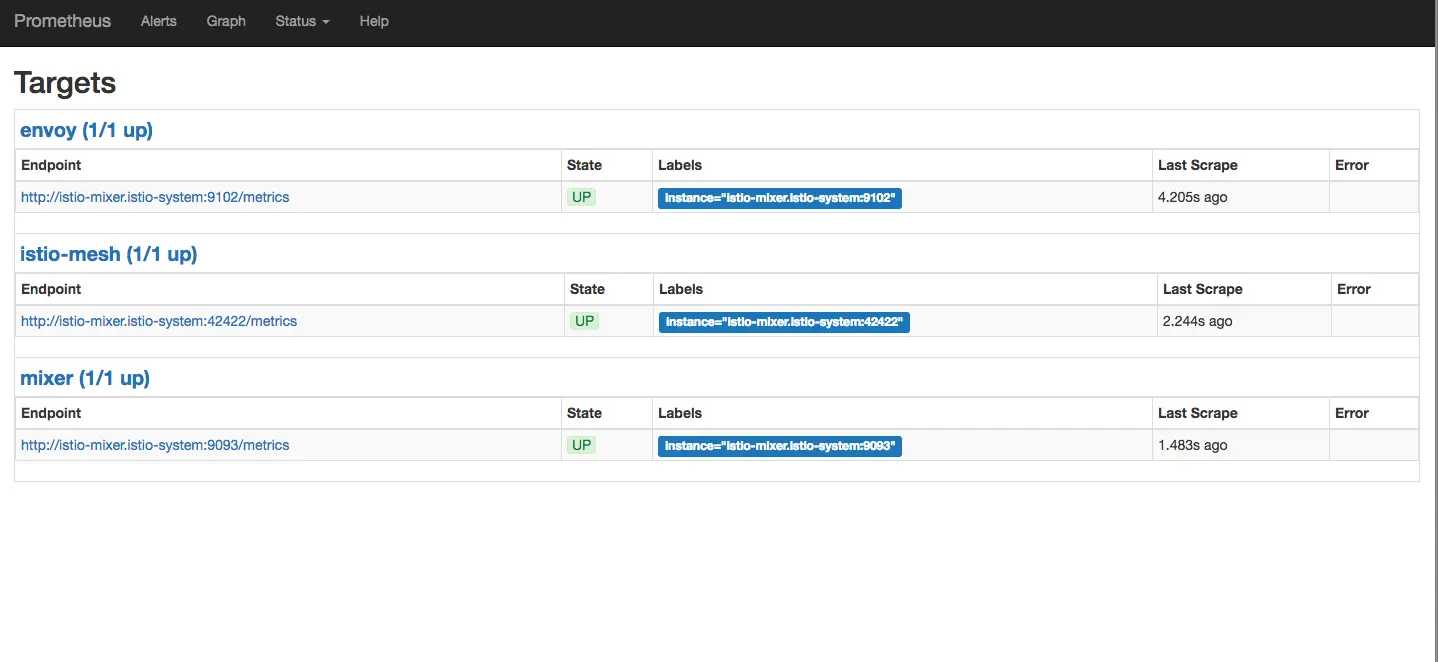The image size is (1438, 662).
Task: Go to the Graph page
Action: tap(226, 21)
